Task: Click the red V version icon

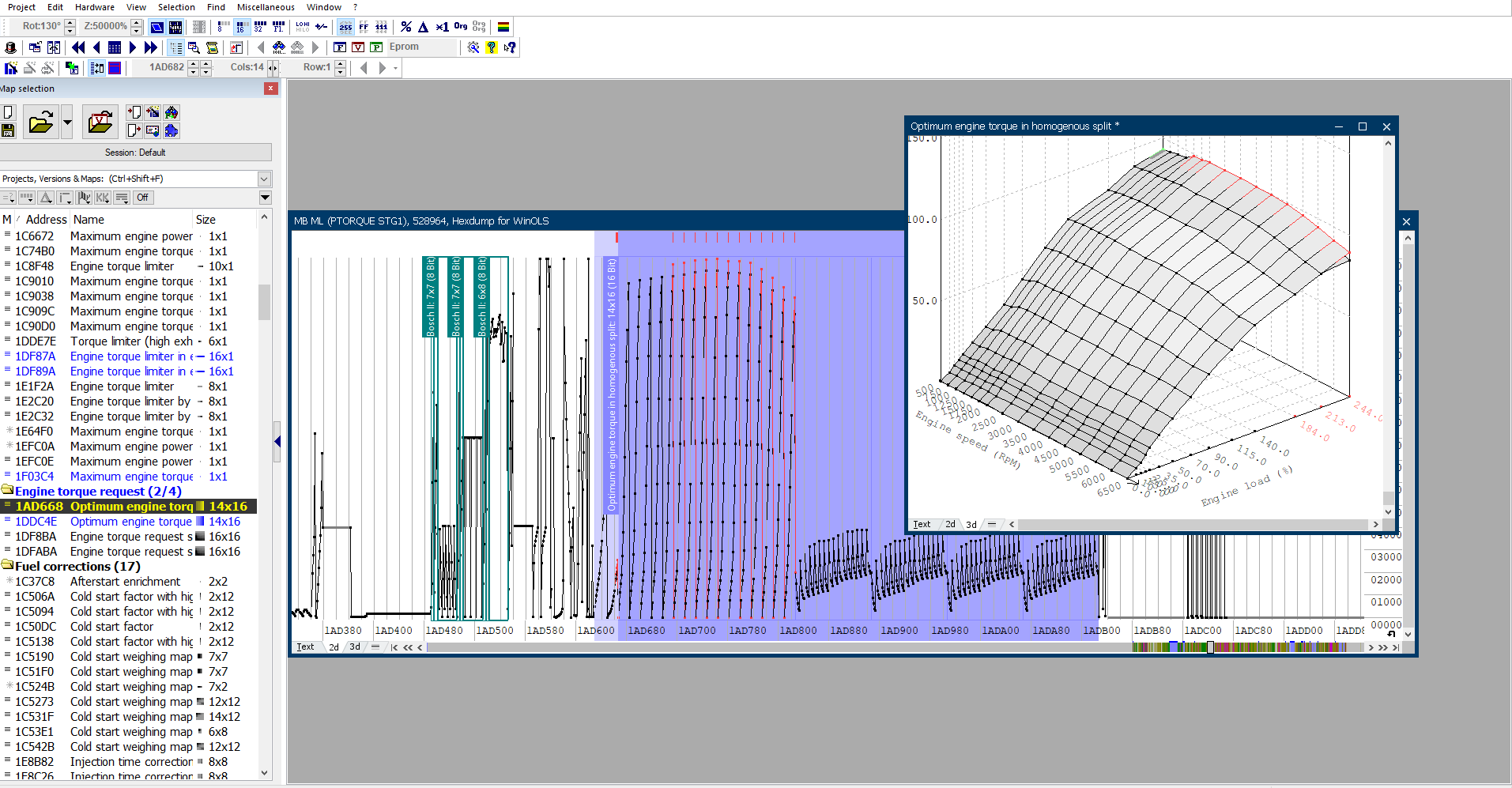Action: coord(358,47)
